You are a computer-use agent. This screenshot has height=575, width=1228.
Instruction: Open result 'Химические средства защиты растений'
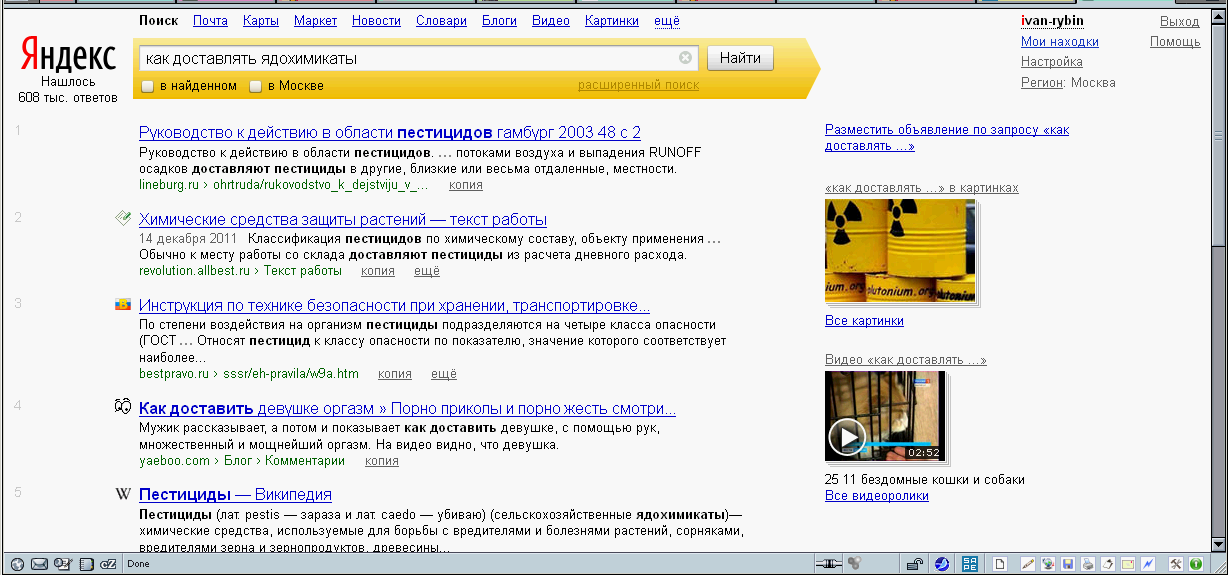pyautogui.click(x=343, y=219)
